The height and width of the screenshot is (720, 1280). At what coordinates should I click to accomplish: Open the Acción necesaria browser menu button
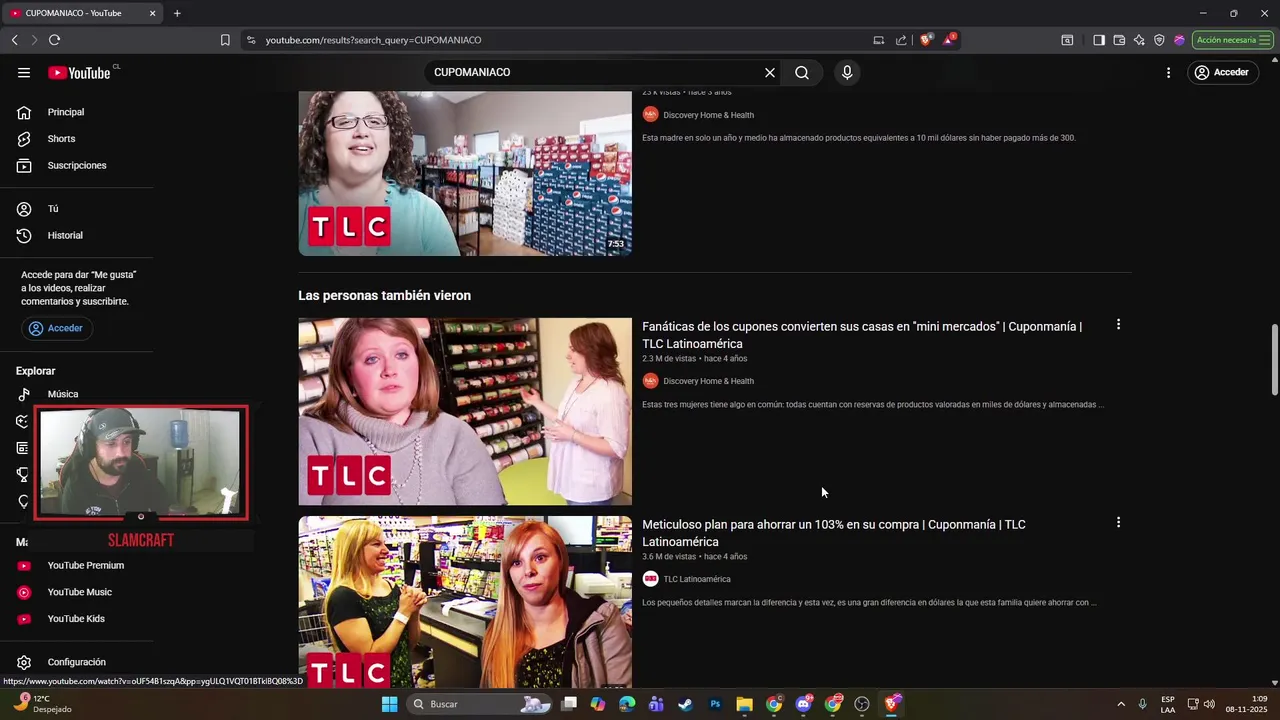click(x=1232, y=40)
